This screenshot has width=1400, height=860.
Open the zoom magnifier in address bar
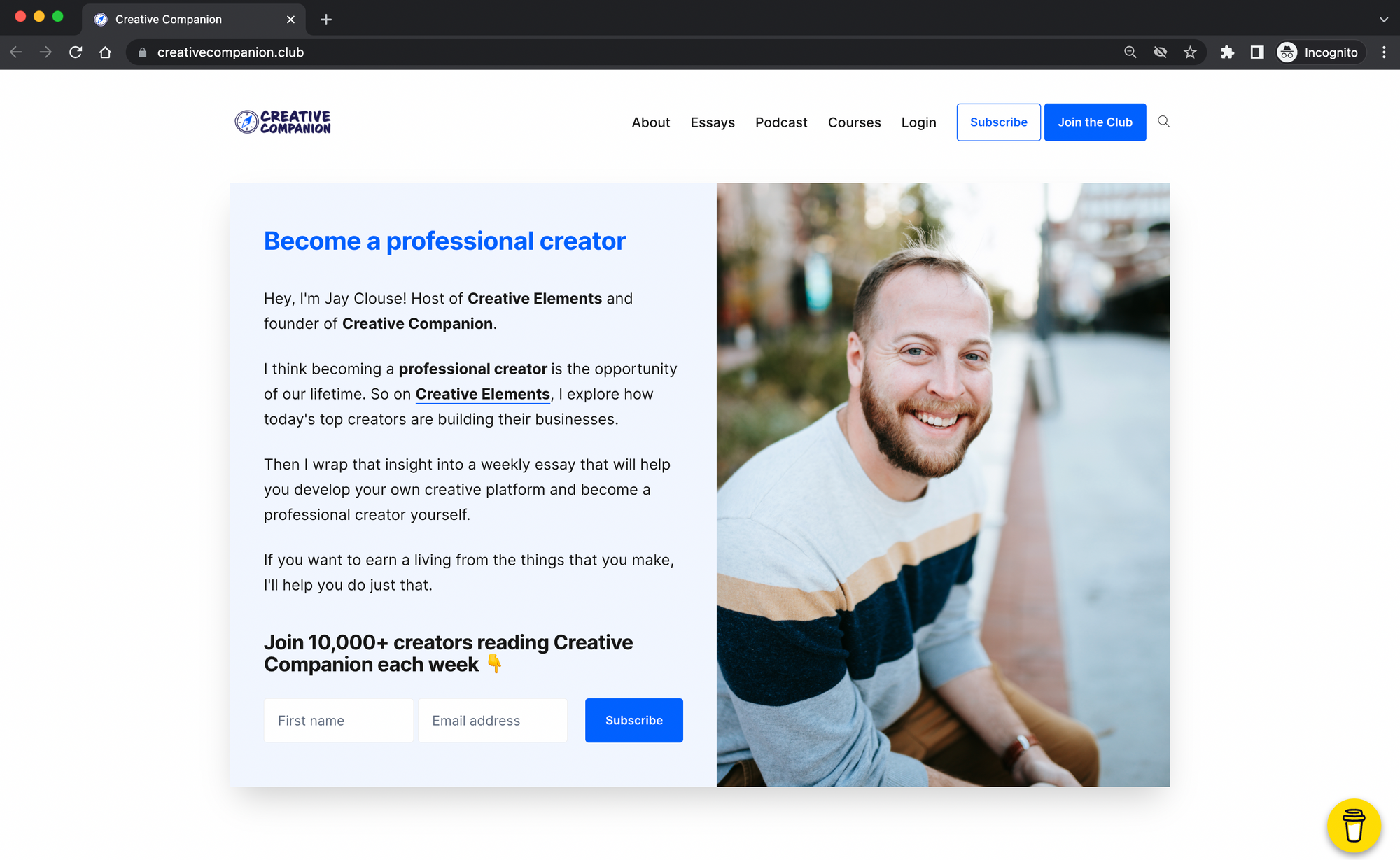[x=1130, y=52]
